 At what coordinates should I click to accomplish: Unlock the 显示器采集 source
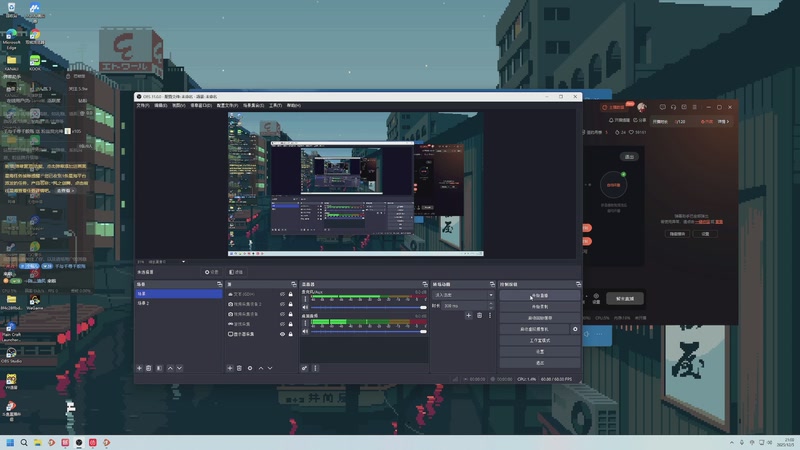pyautogui.click(x=291, y=334)
